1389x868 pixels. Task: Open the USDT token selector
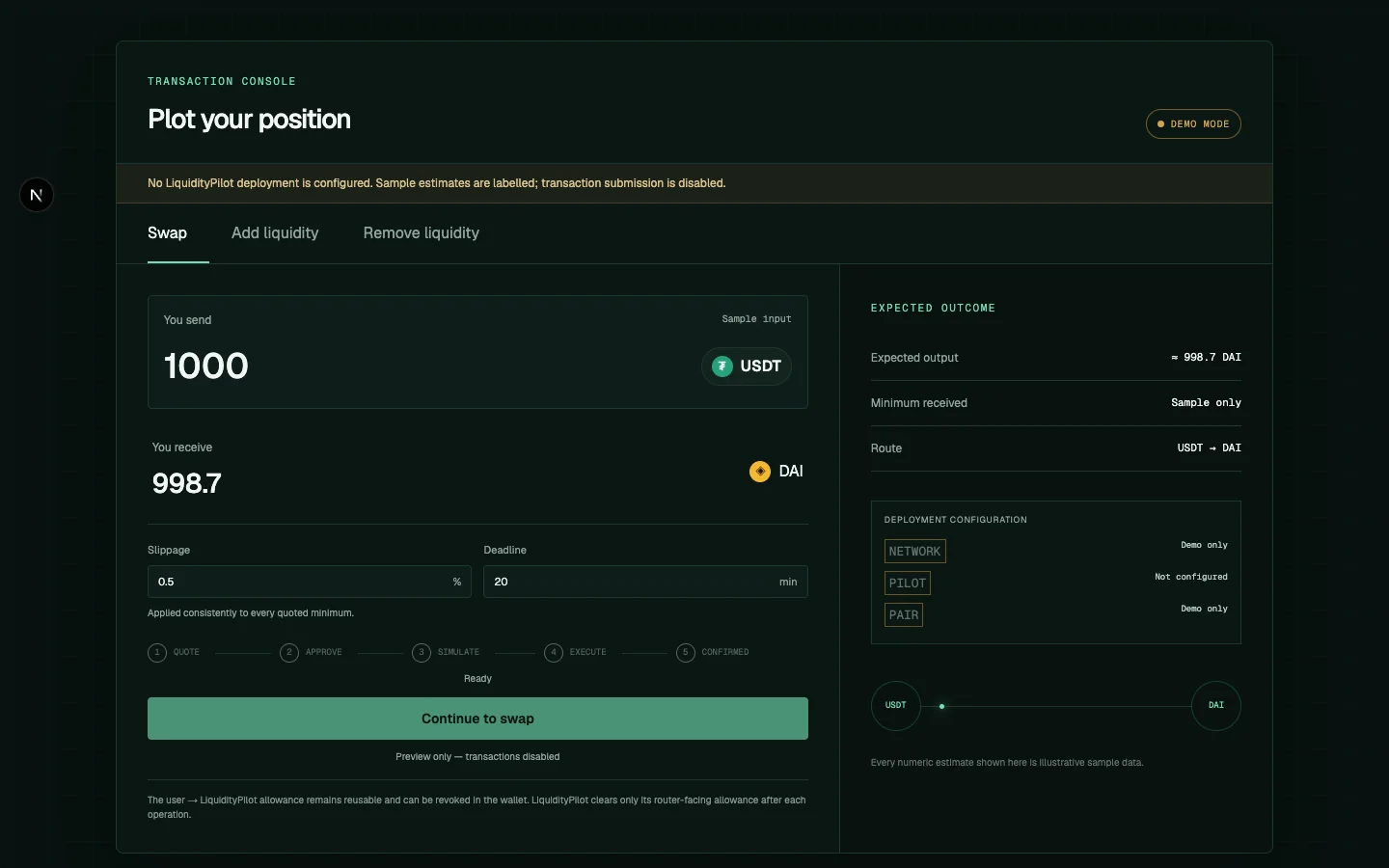point(747,366)
